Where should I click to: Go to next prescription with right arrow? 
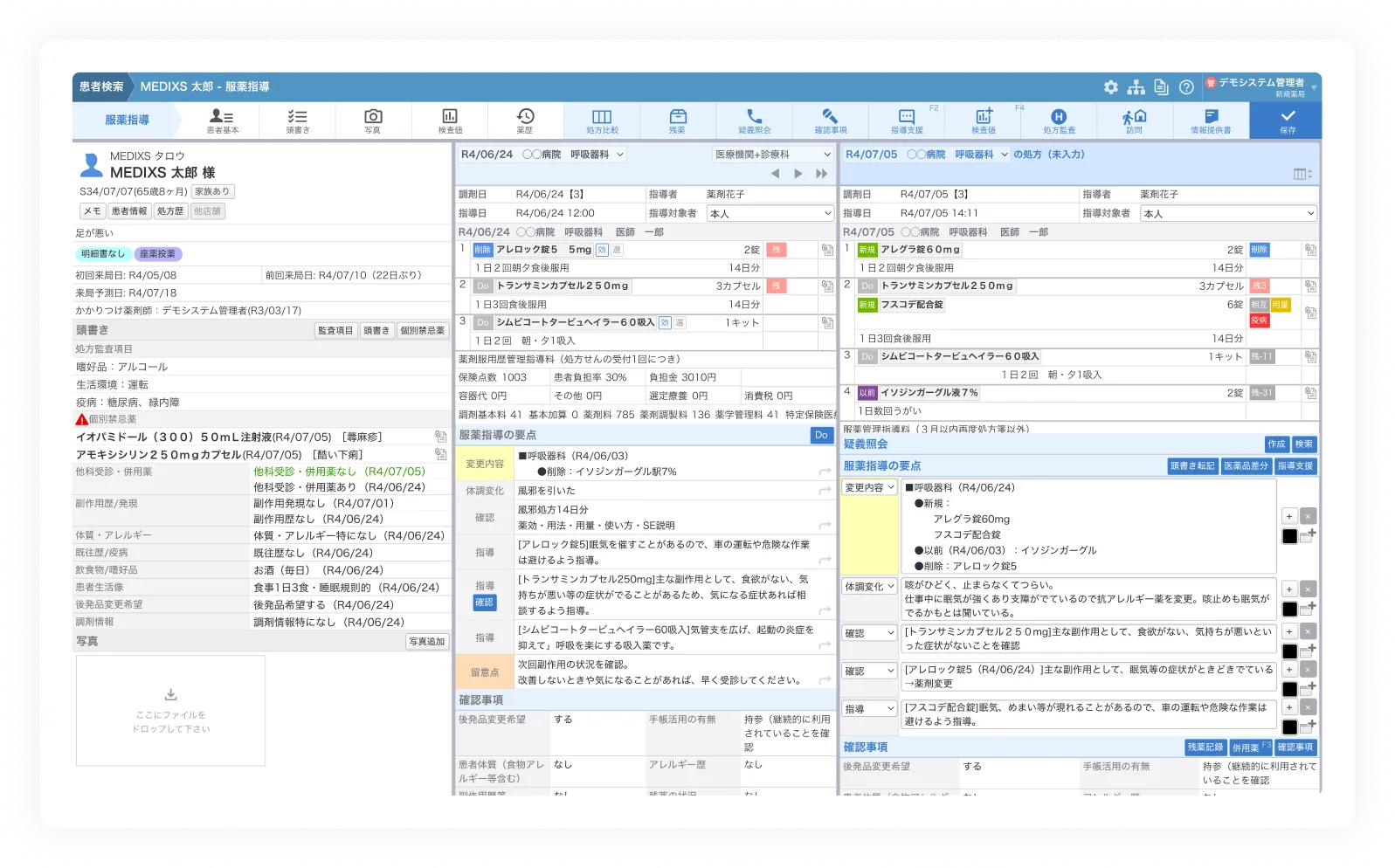798,174
